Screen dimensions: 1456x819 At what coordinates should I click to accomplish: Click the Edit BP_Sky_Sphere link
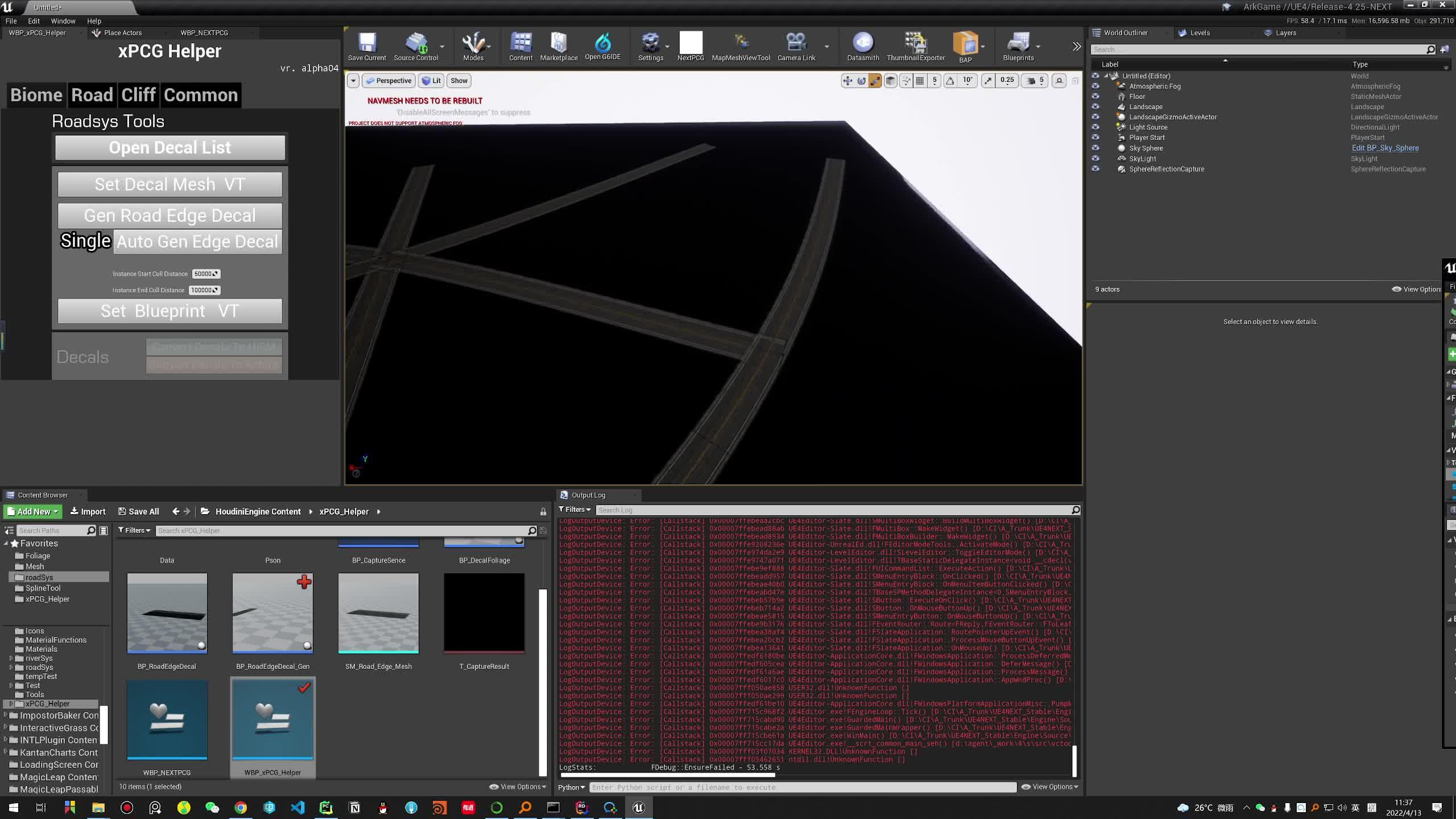pyautogui.click(x=1385, y=148)
